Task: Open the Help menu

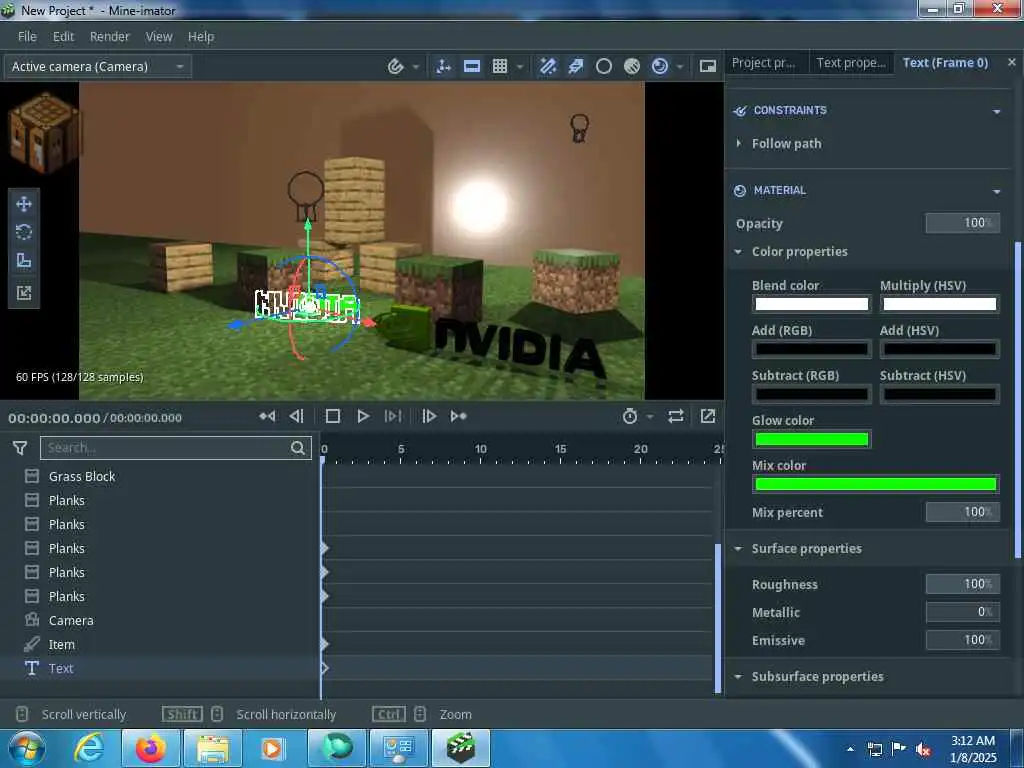Action: [x=200, y=37]
